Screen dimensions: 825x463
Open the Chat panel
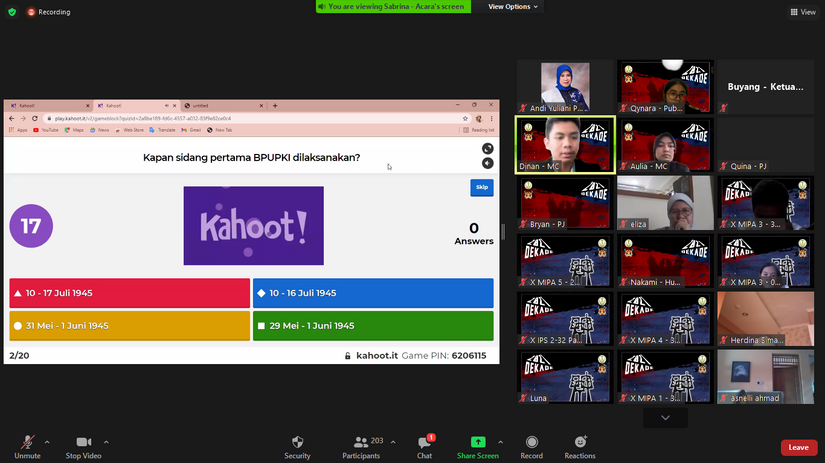[x=425, y=447]
